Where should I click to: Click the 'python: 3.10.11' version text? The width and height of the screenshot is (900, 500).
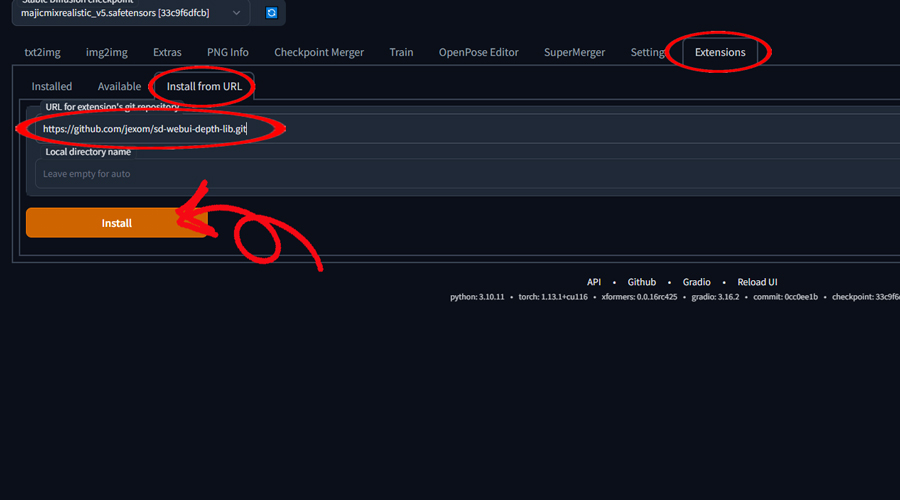tap(477, 297)
